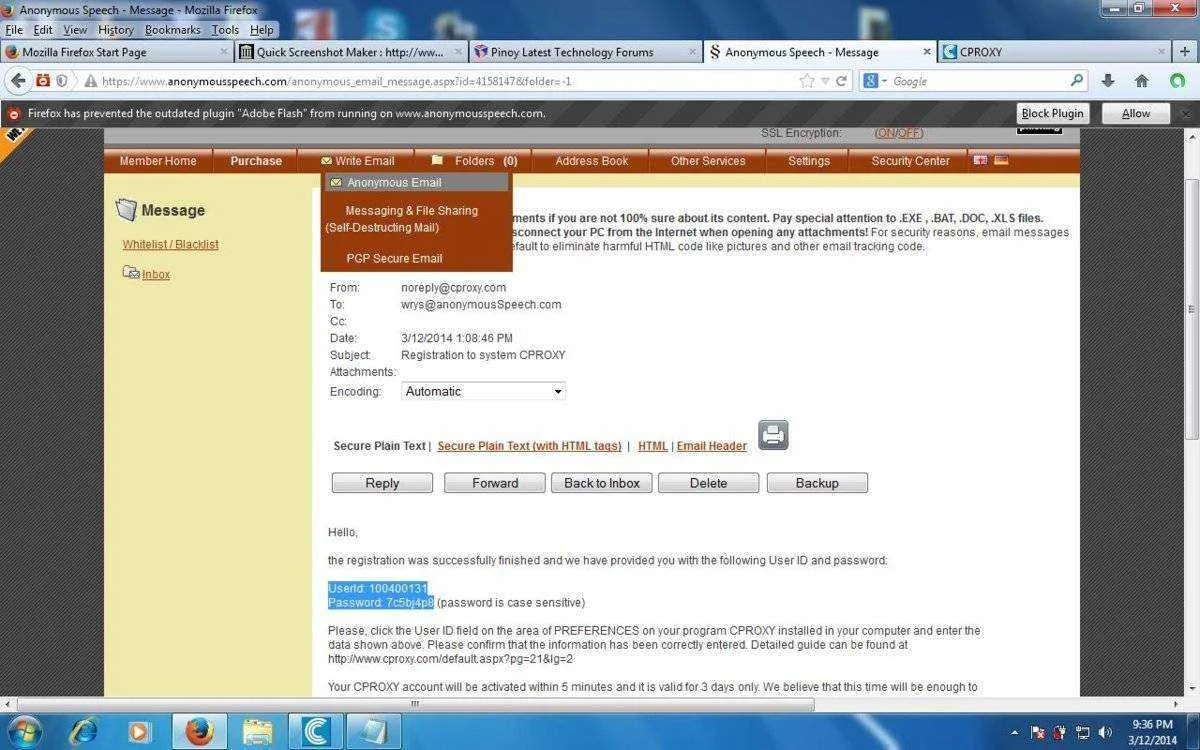Open Security Center navigation item
The width and height of the screenshot is (1200, 750).
tap(910, 161)
